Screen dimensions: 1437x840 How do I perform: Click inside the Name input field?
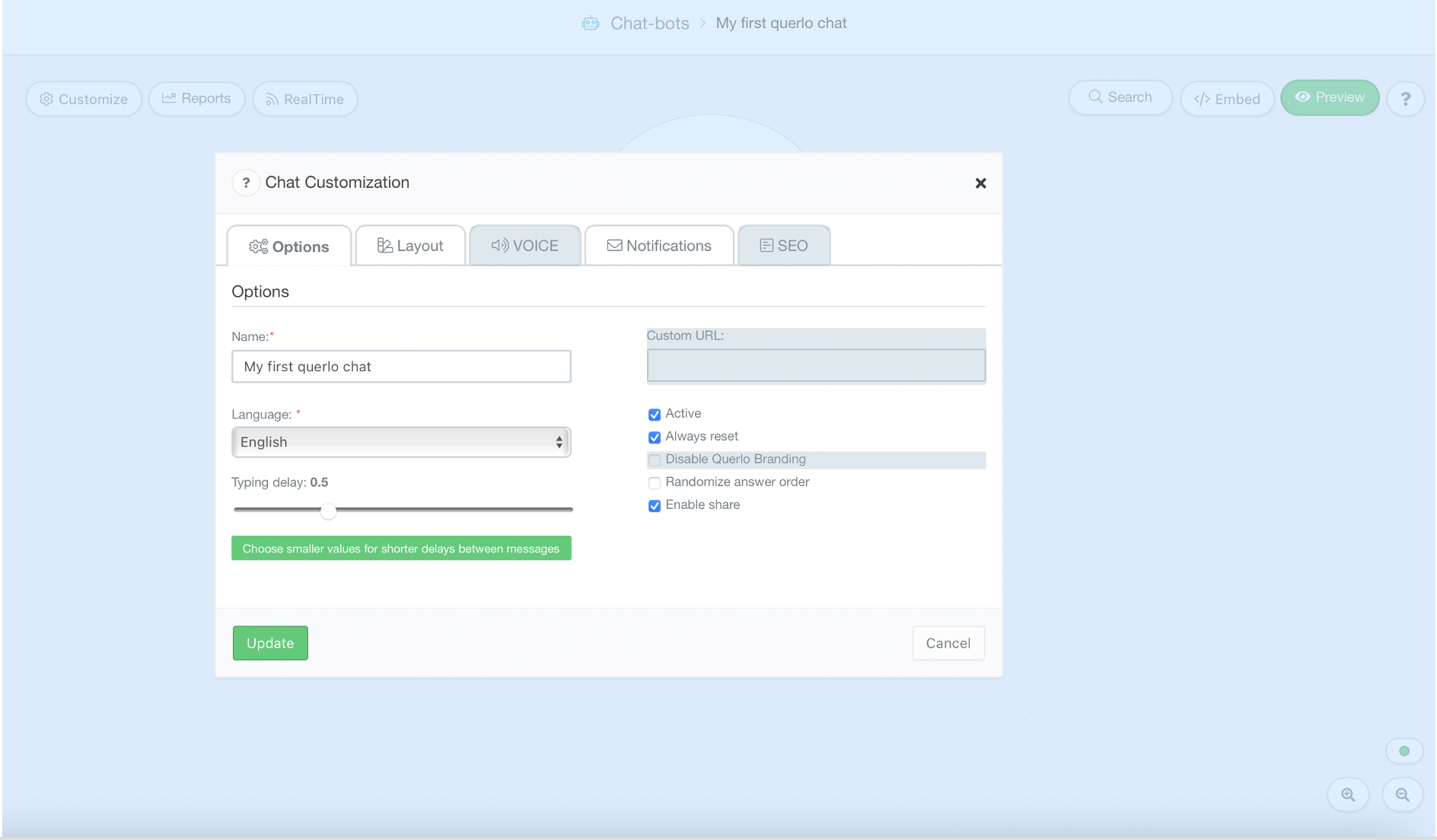401,366
